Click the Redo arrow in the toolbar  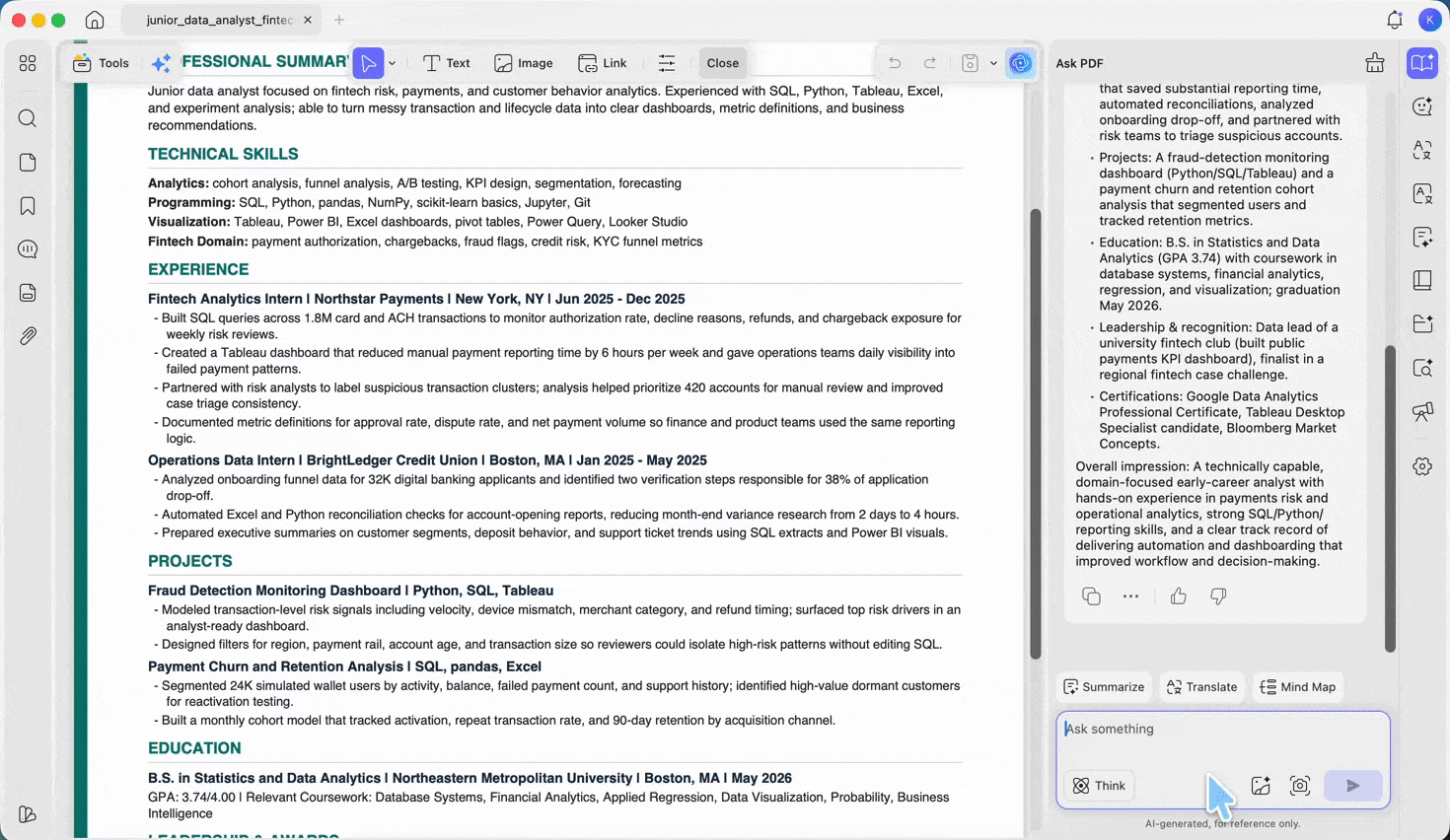pyautogui.click(x=929, y=63)
